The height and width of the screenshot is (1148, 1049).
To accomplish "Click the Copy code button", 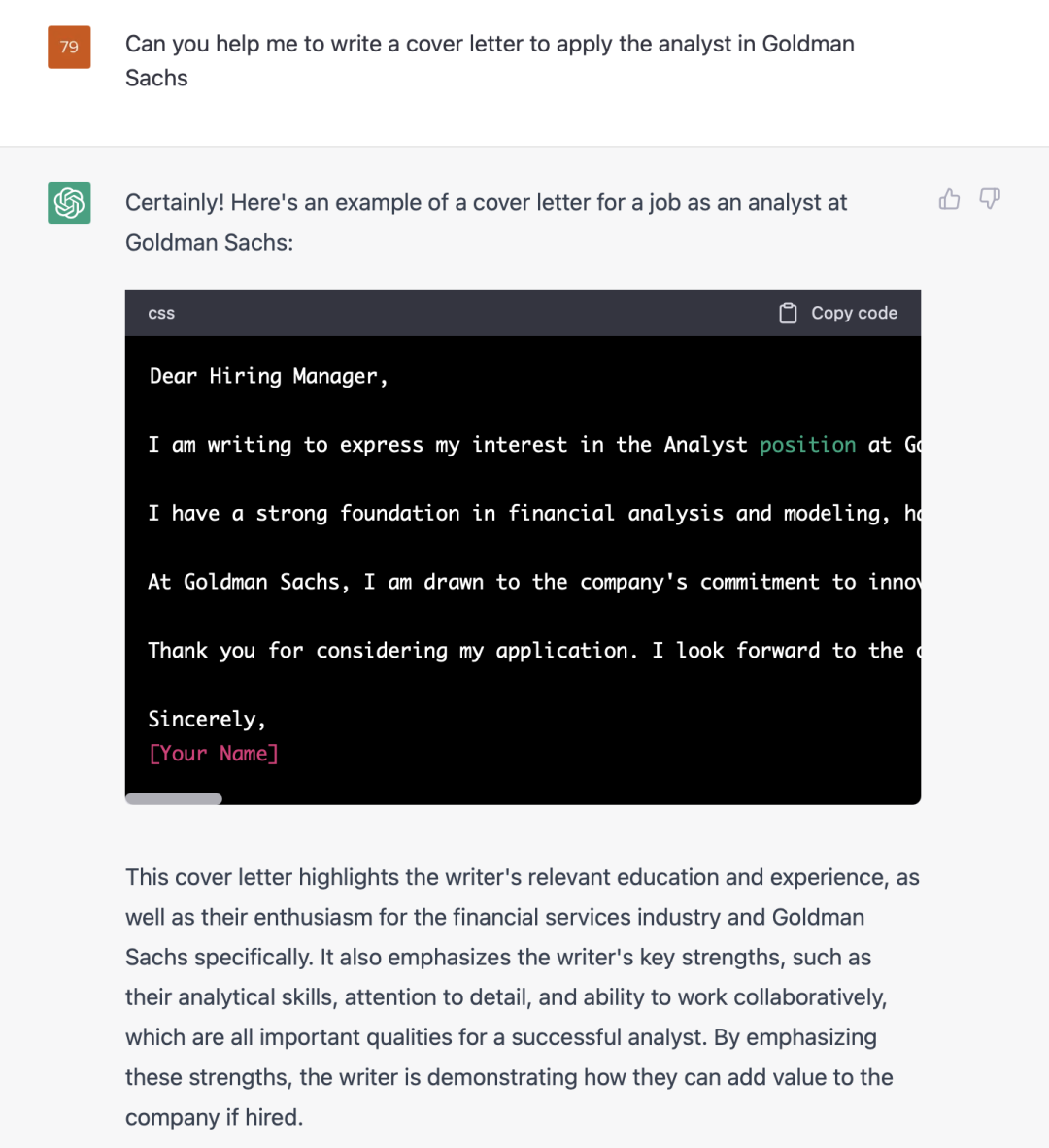I will pos(838,314).
